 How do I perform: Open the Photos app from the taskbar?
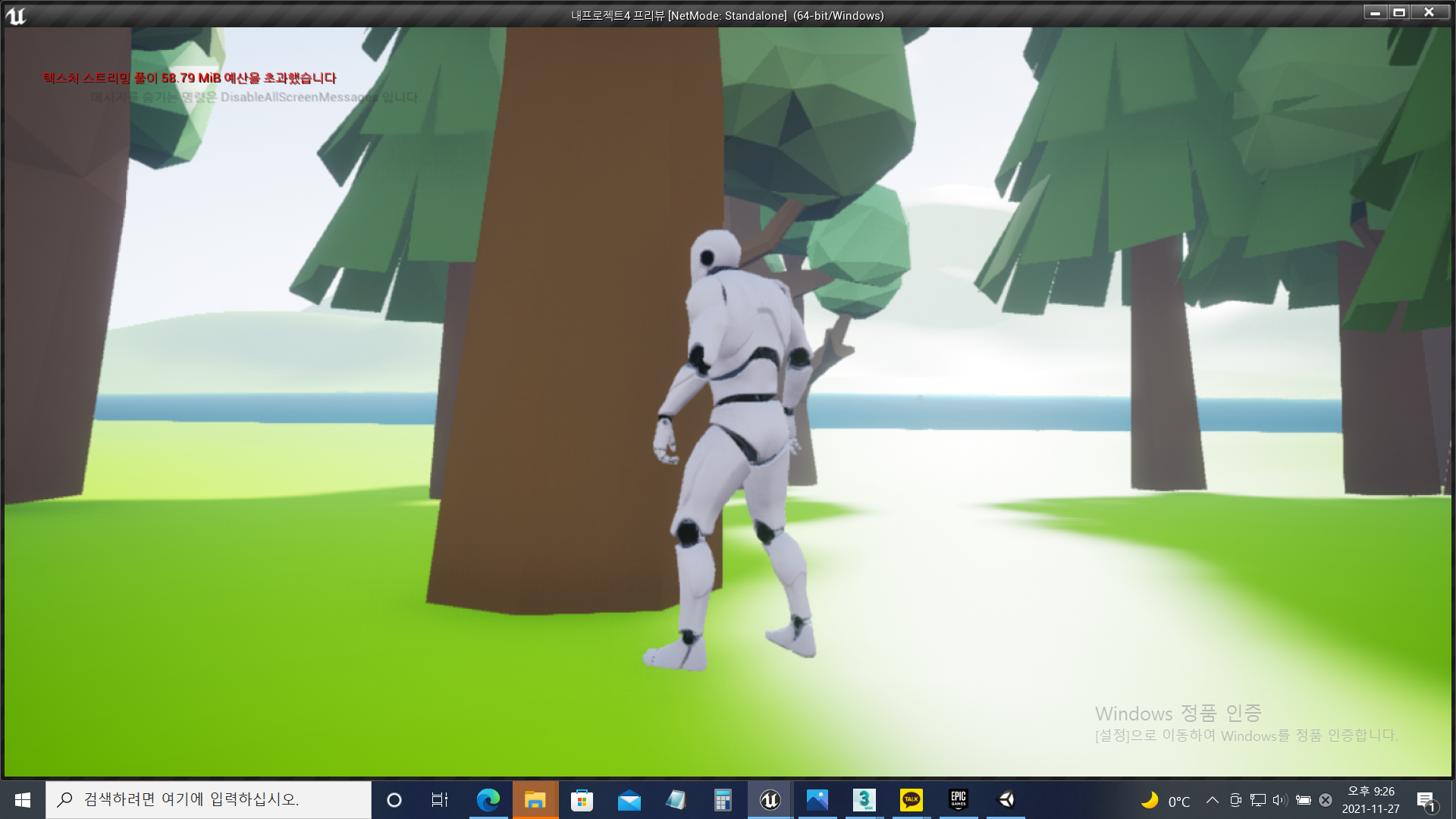[817, 800]
